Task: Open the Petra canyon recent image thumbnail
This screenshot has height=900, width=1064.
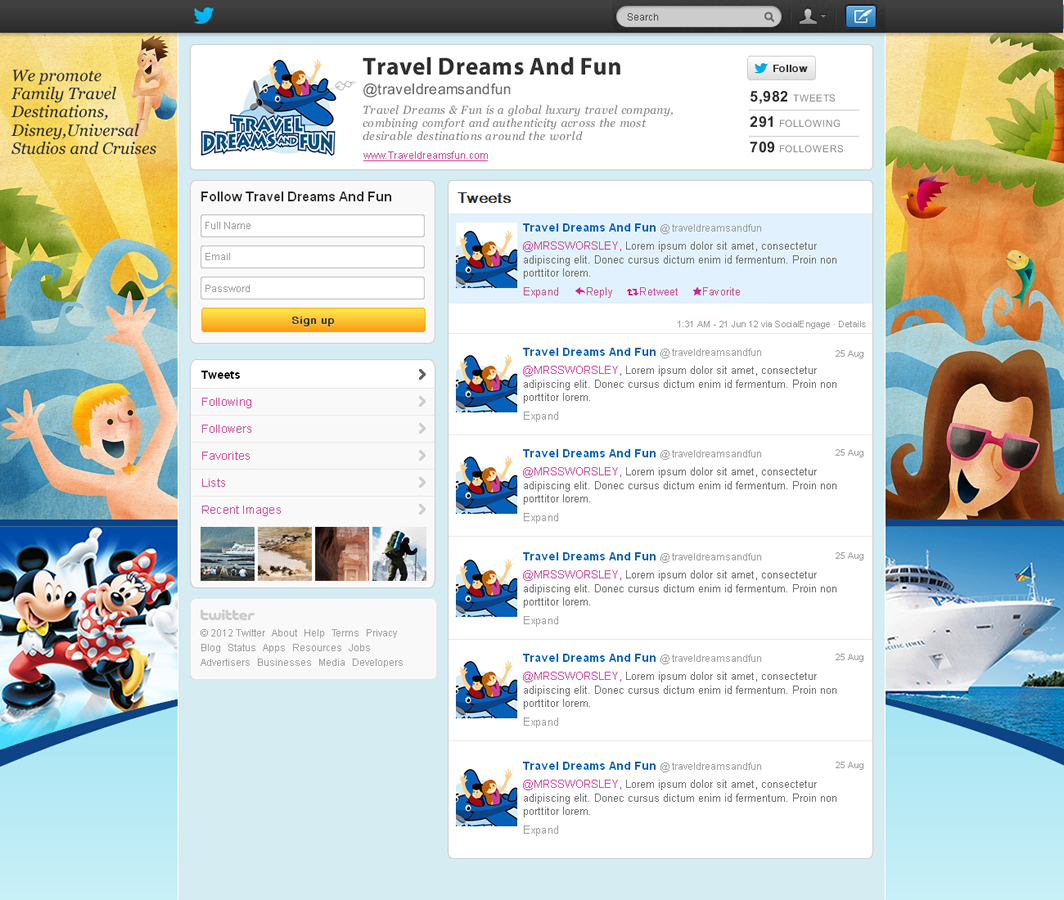Action: tap(342, 554)
